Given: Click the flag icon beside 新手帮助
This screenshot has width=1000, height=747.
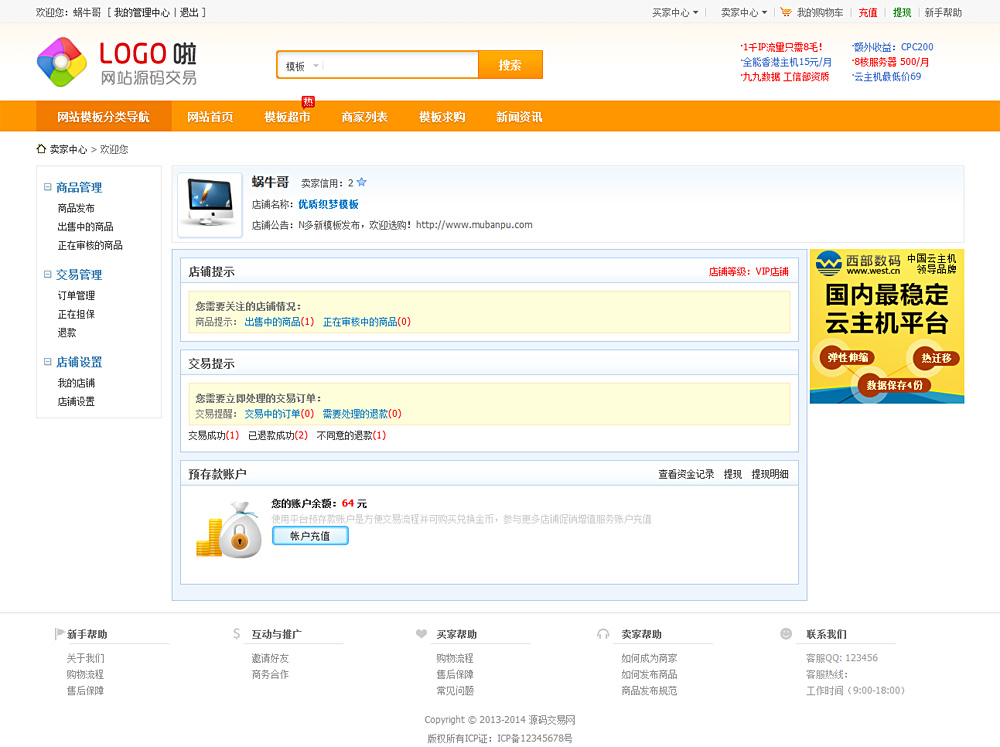Looking at the screenshot, I should pyautogui.click(x=59, y=634).
